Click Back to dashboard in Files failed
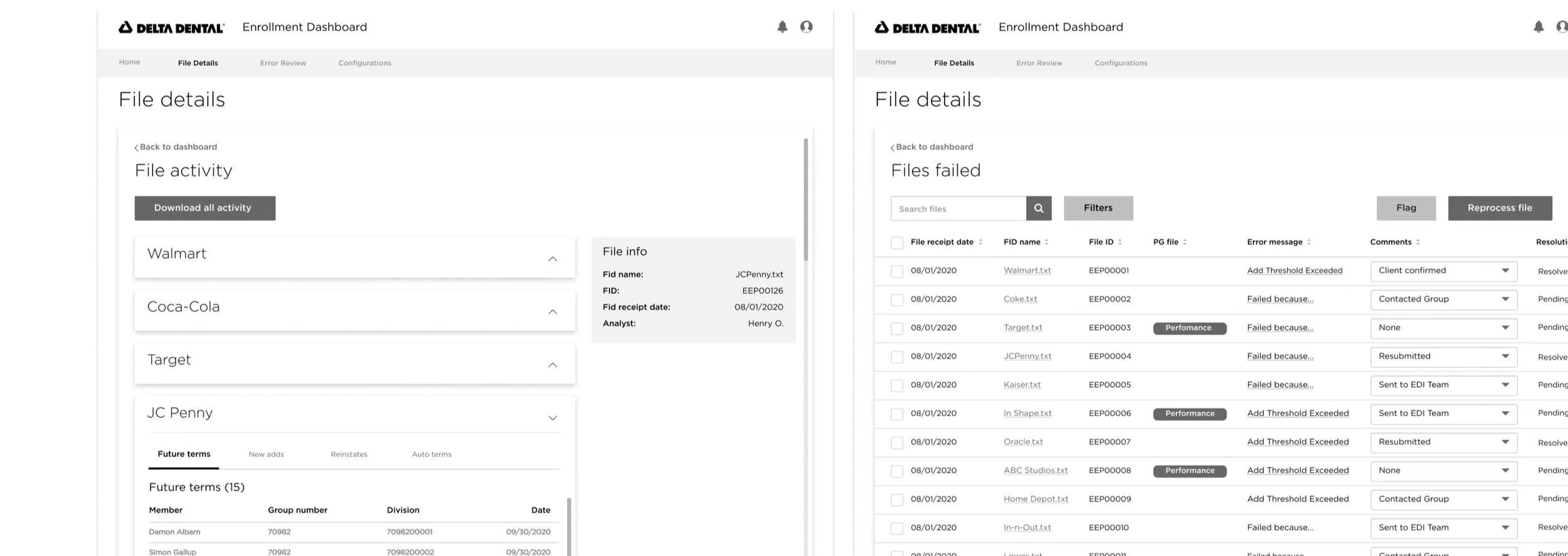Image resolution: width=1568 pixels, height=556 pixels. point(932,147)
